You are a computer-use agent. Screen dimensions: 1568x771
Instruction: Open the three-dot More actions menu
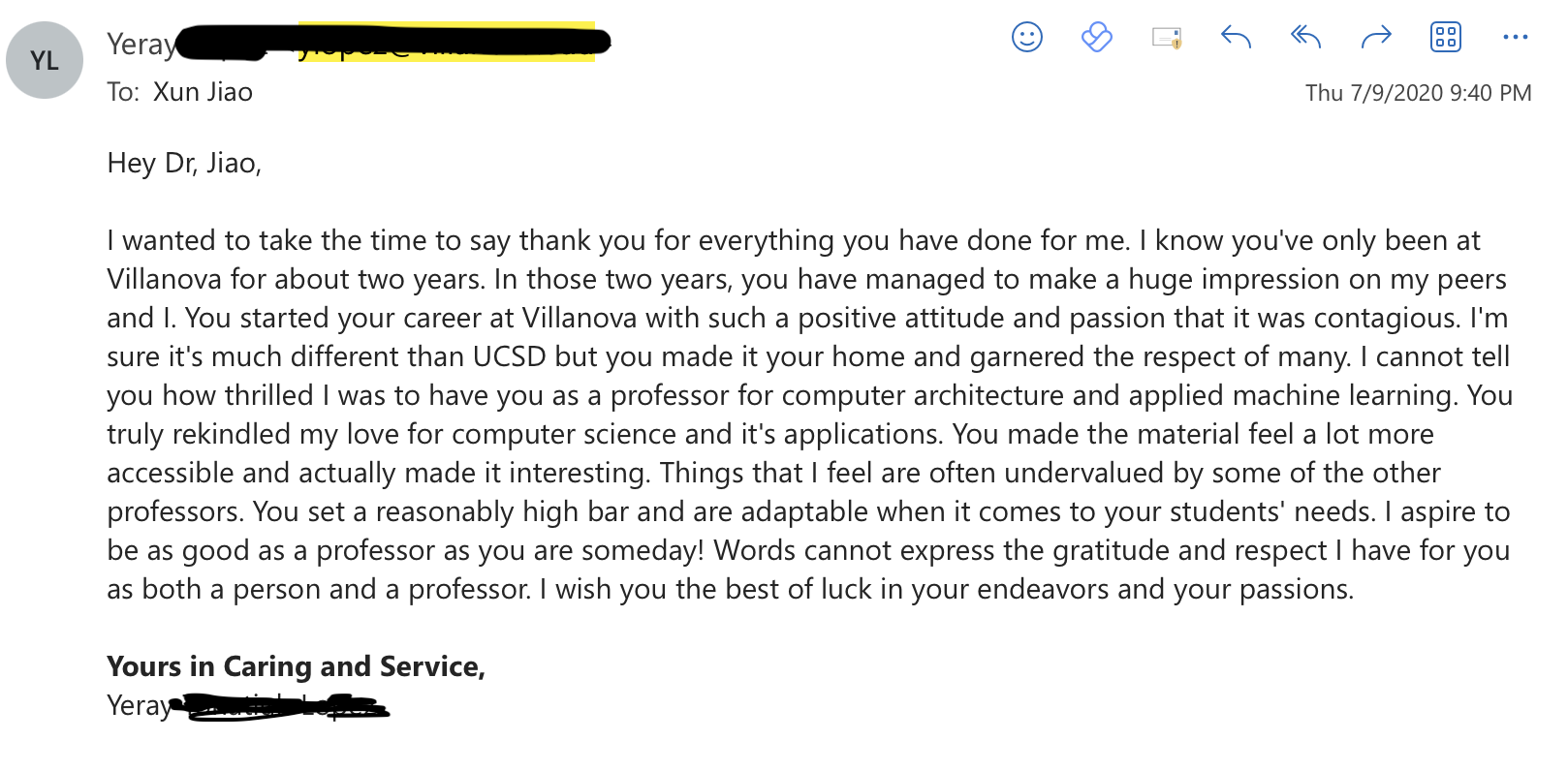coord(1515,38)
